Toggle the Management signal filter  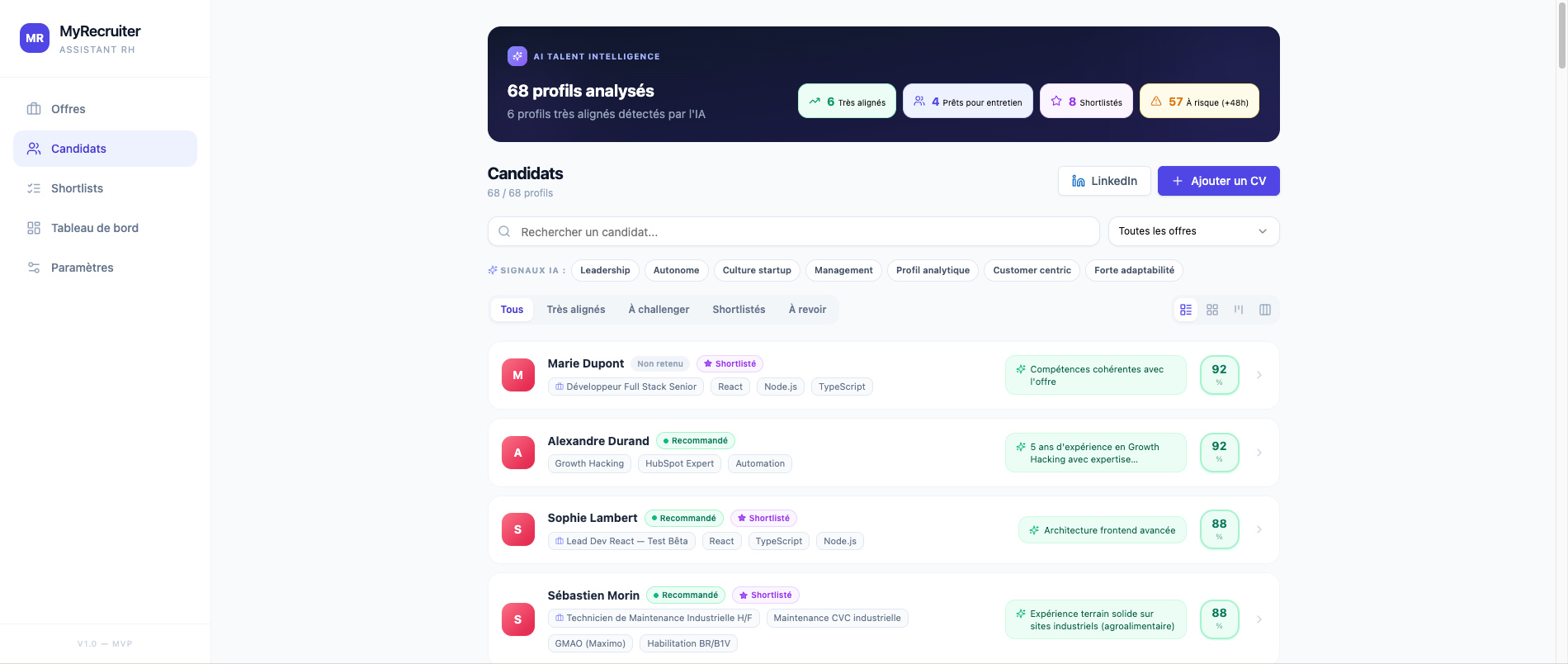[843, 270]
